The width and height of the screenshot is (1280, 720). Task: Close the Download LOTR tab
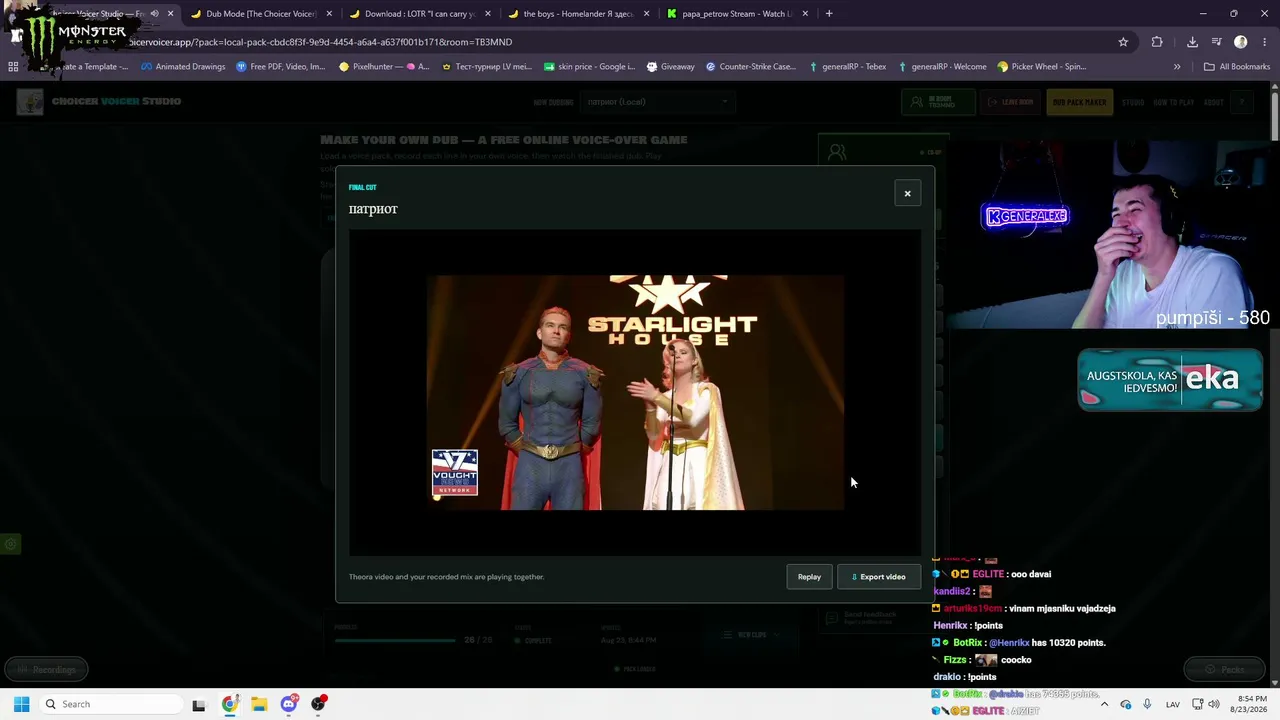(x=488, y=14)
